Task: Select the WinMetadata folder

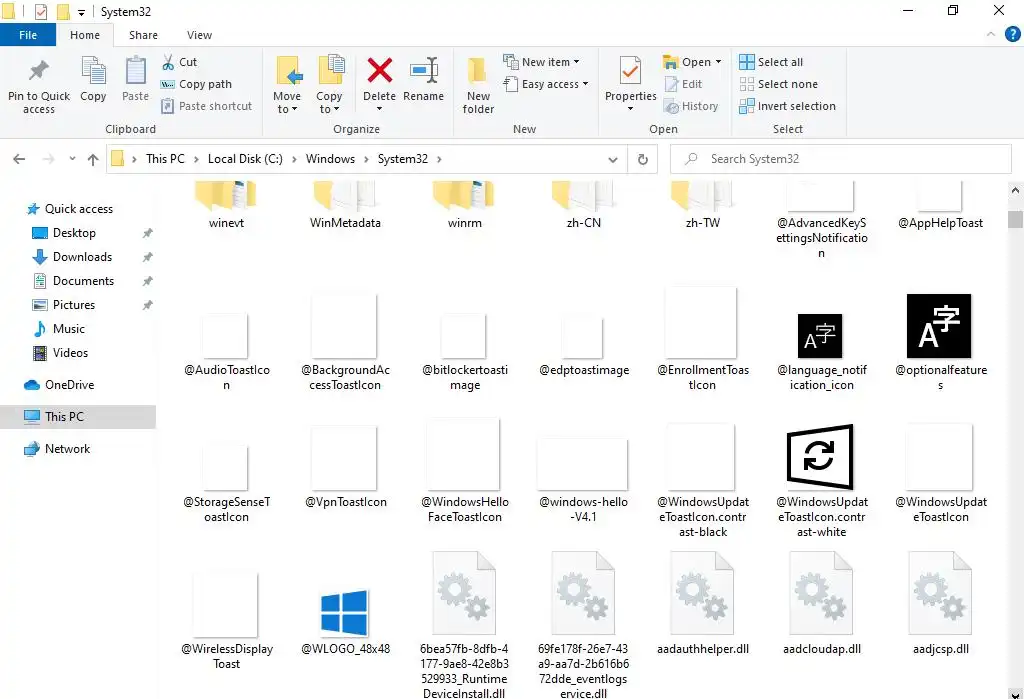Action: click(345, 205)
